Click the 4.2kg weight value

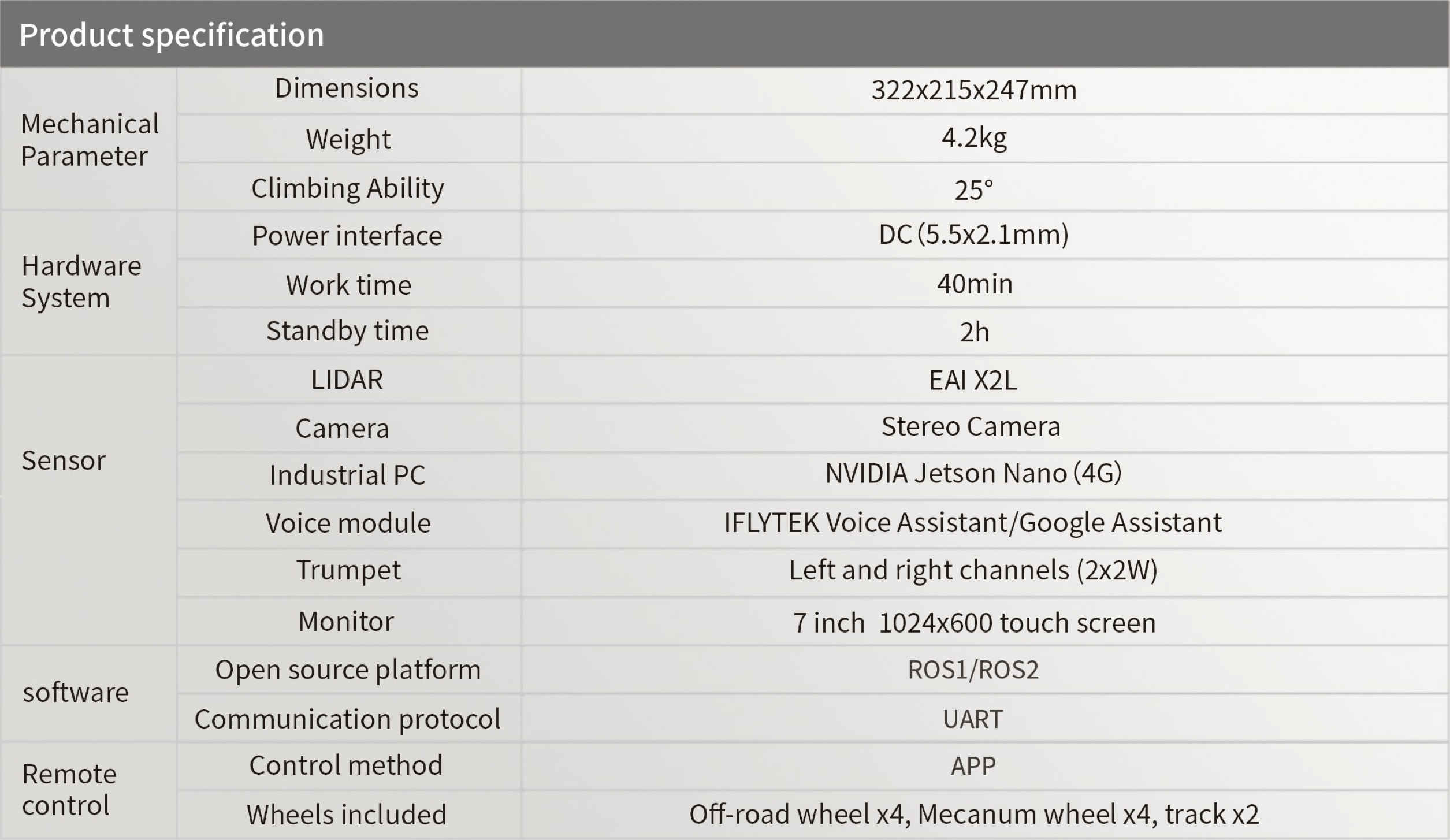[x=974, y=138]
